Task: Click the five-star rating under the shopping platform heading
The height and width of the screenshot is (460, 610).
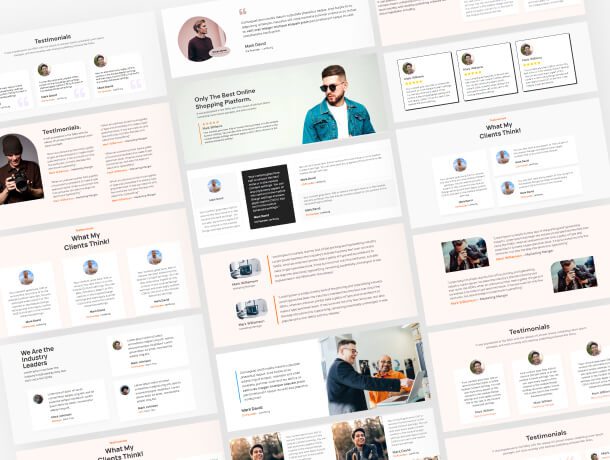Action: pyautogui.click(x=211, y=123)
